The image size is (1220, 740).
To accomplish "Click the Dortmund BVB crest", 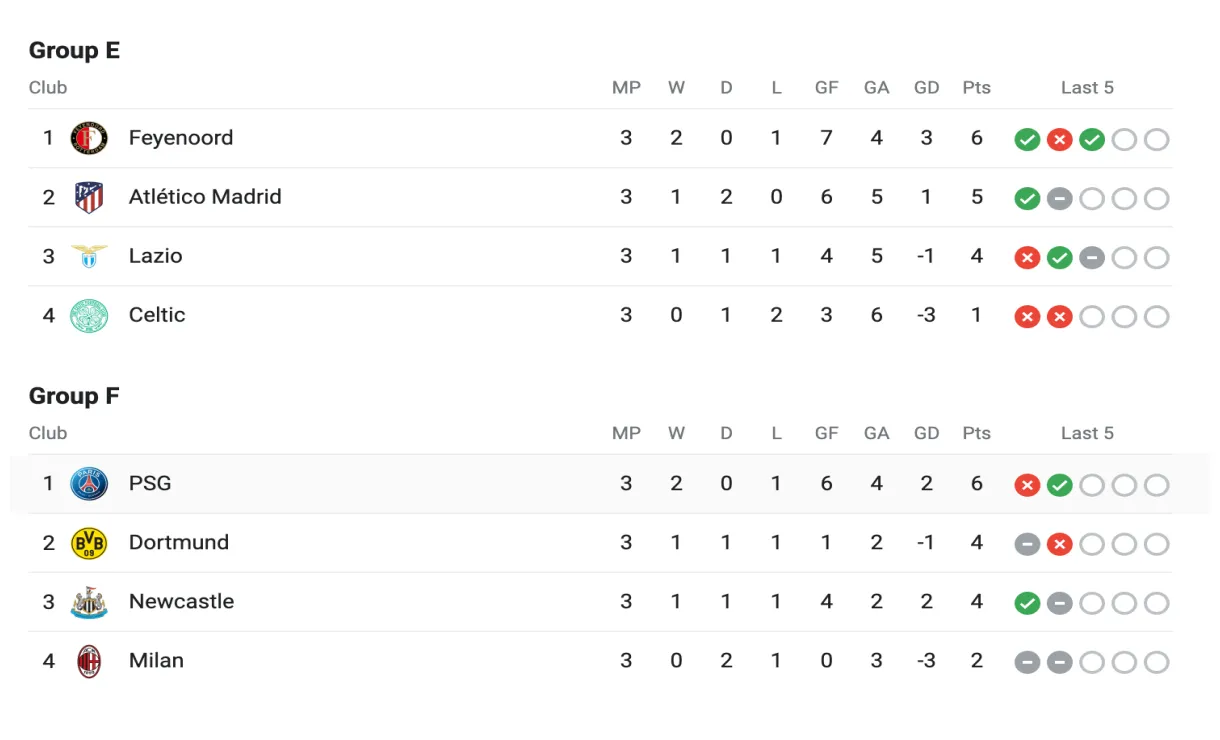I will (89, 543).
